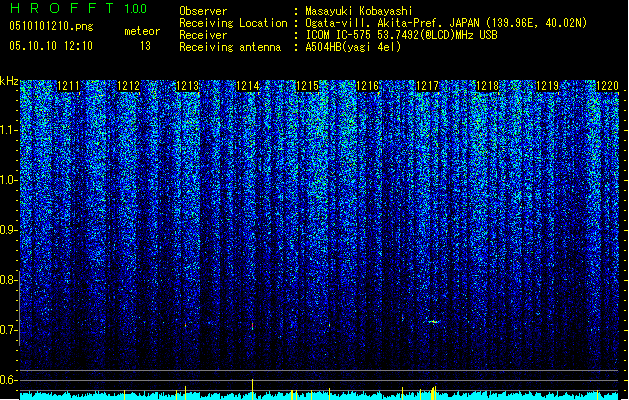Click the 1.0 kHz axis label
Image resolution: width=629 pixels, height=400 pixels.
point(8,180)
